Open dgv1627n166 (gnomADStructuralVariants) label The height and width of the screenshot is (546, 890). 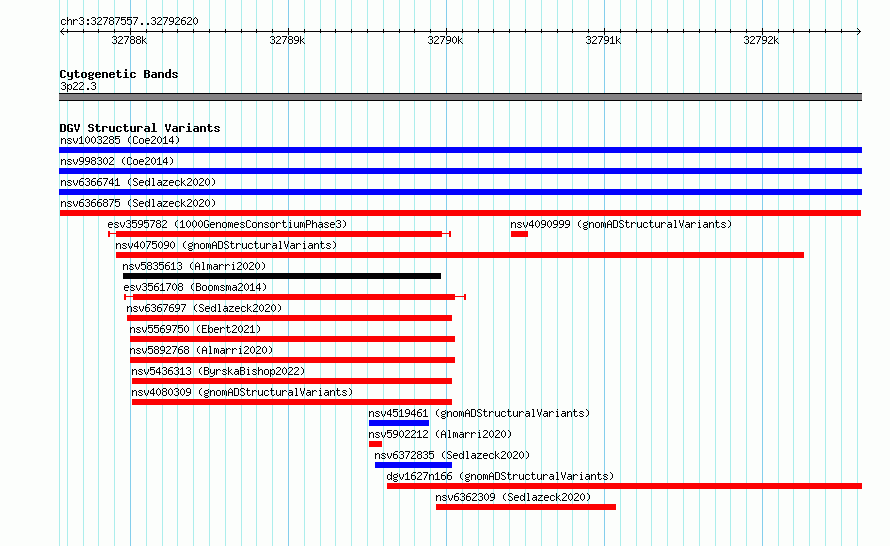pyautogui.click(x=500, y=476)
